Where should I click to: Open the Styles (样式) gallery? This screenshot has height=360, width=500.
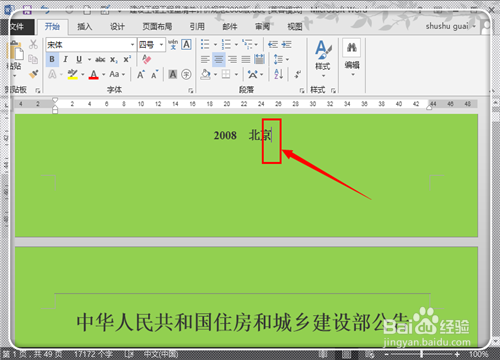coord(323,59)
